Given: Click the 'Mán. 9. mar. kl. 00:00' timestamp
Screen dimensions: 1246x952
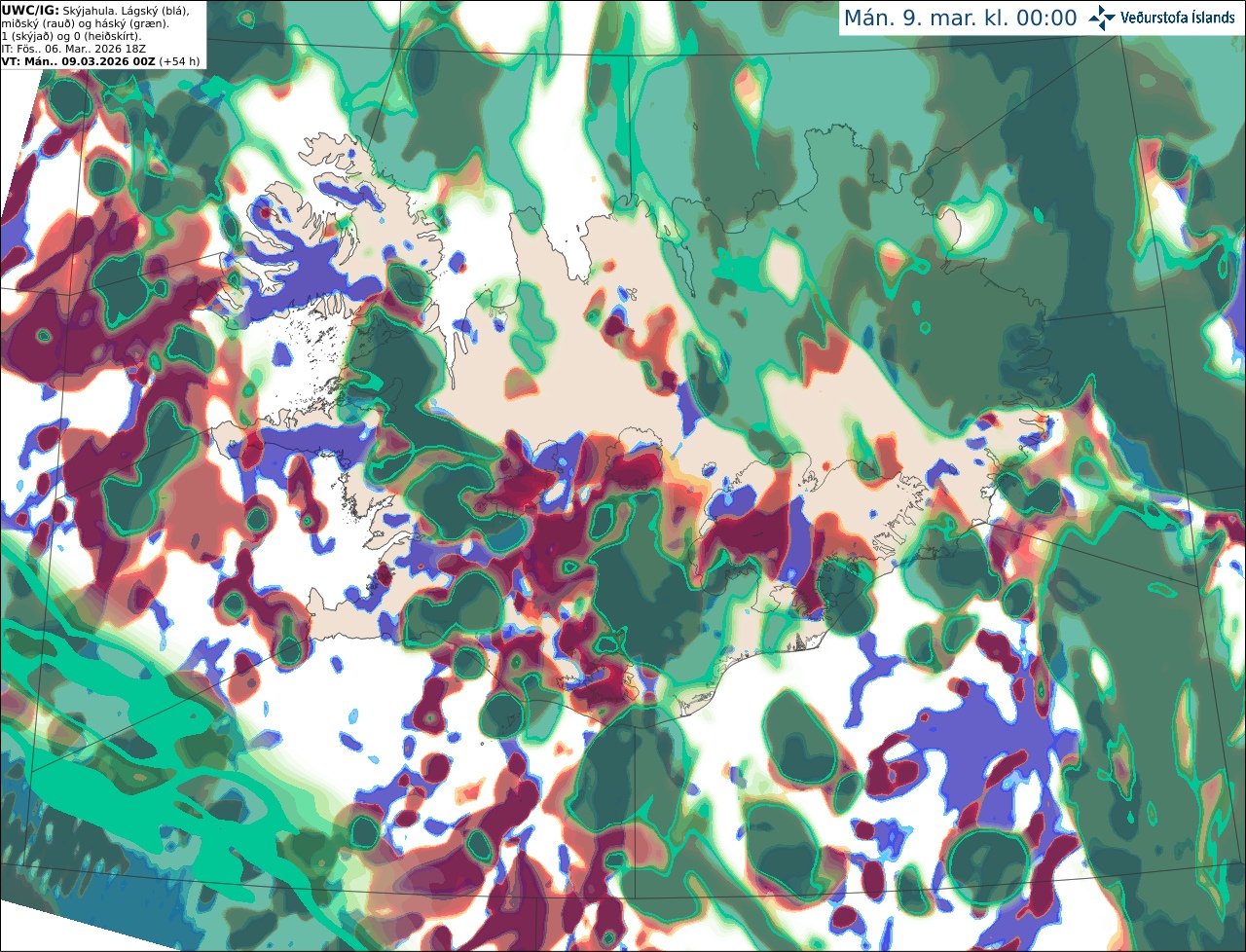Looking at the screenshot, I should (960, 18).
